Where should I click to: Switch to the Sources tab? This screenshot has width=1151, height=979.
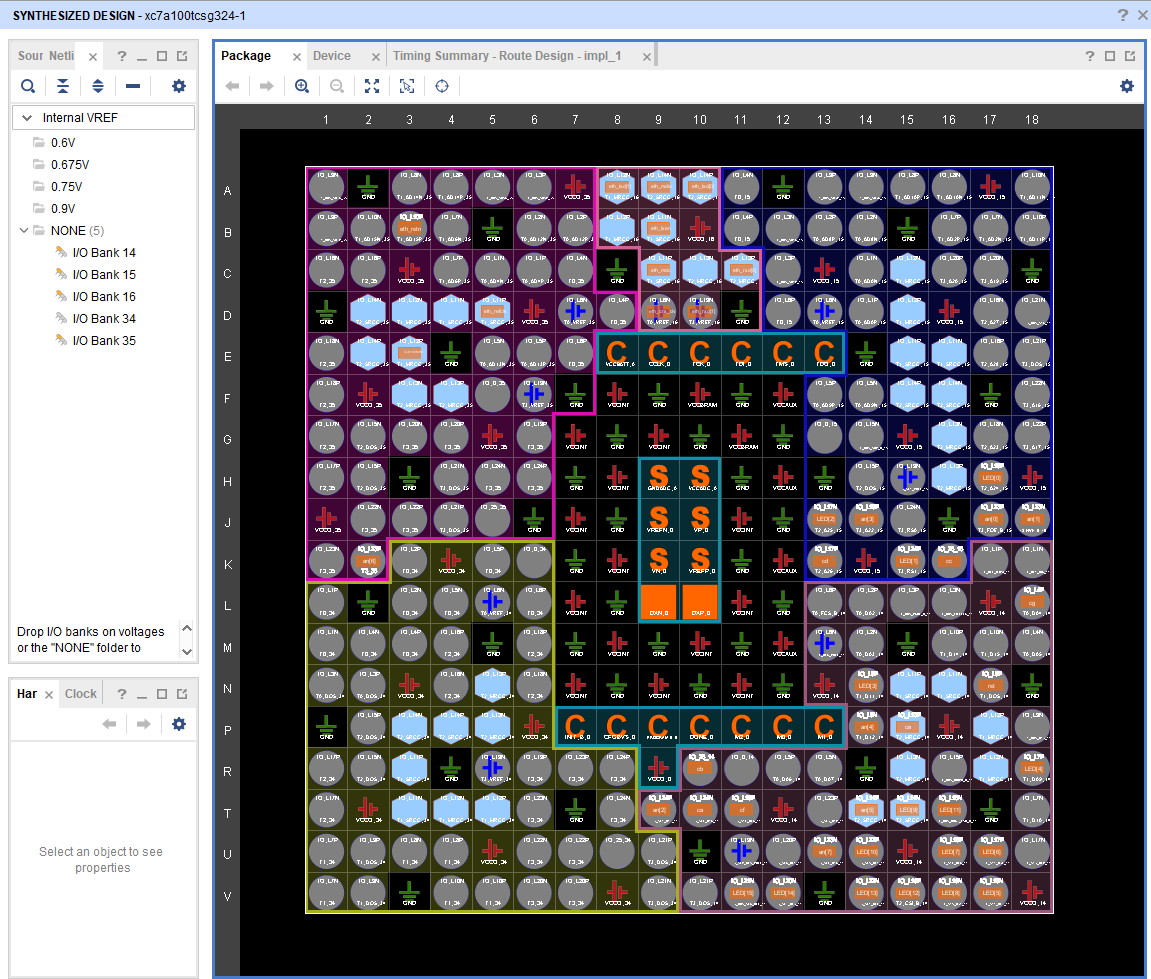31,56
